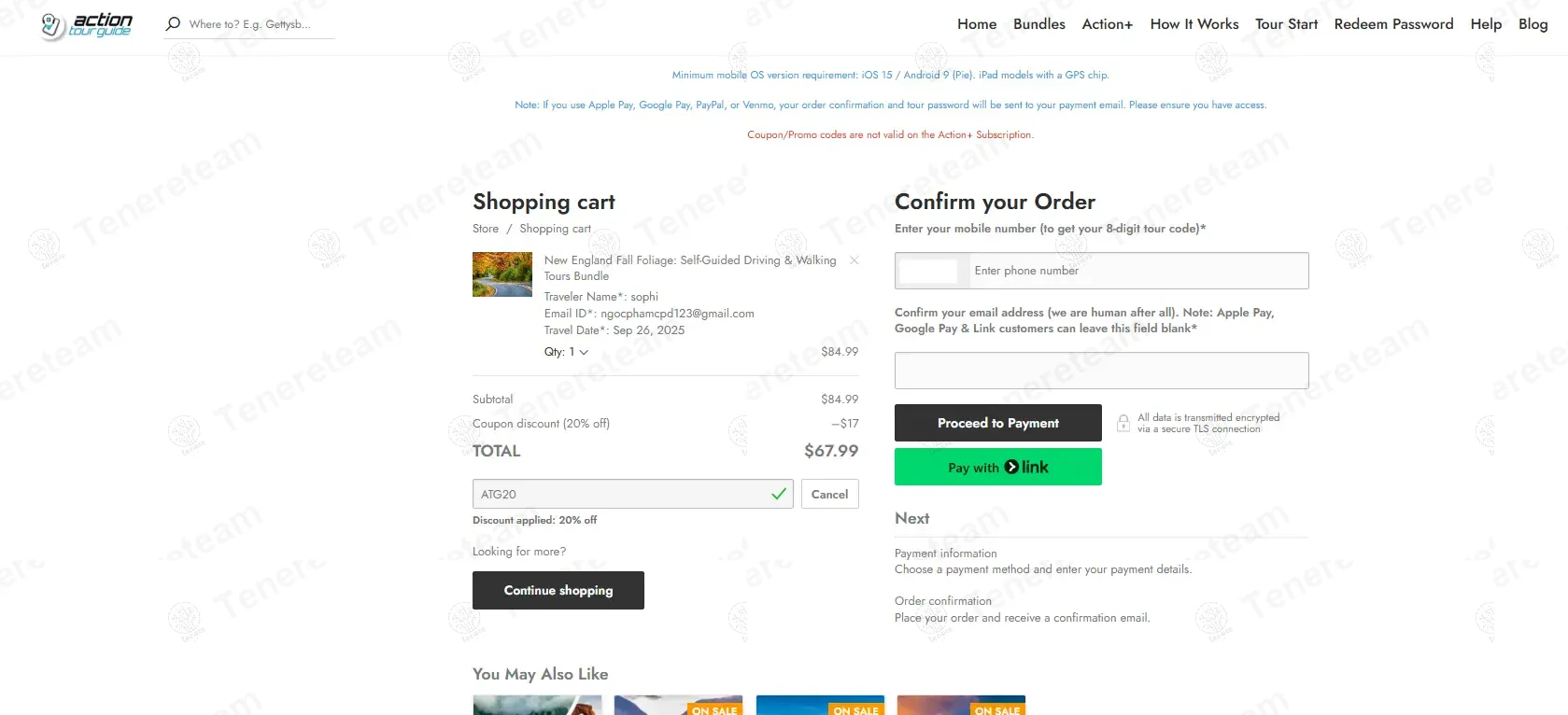Image resolution: width=1568 pixels, height=715 pixels.
Task: Click the 'Where to?' search box
Action: (257, 24)
